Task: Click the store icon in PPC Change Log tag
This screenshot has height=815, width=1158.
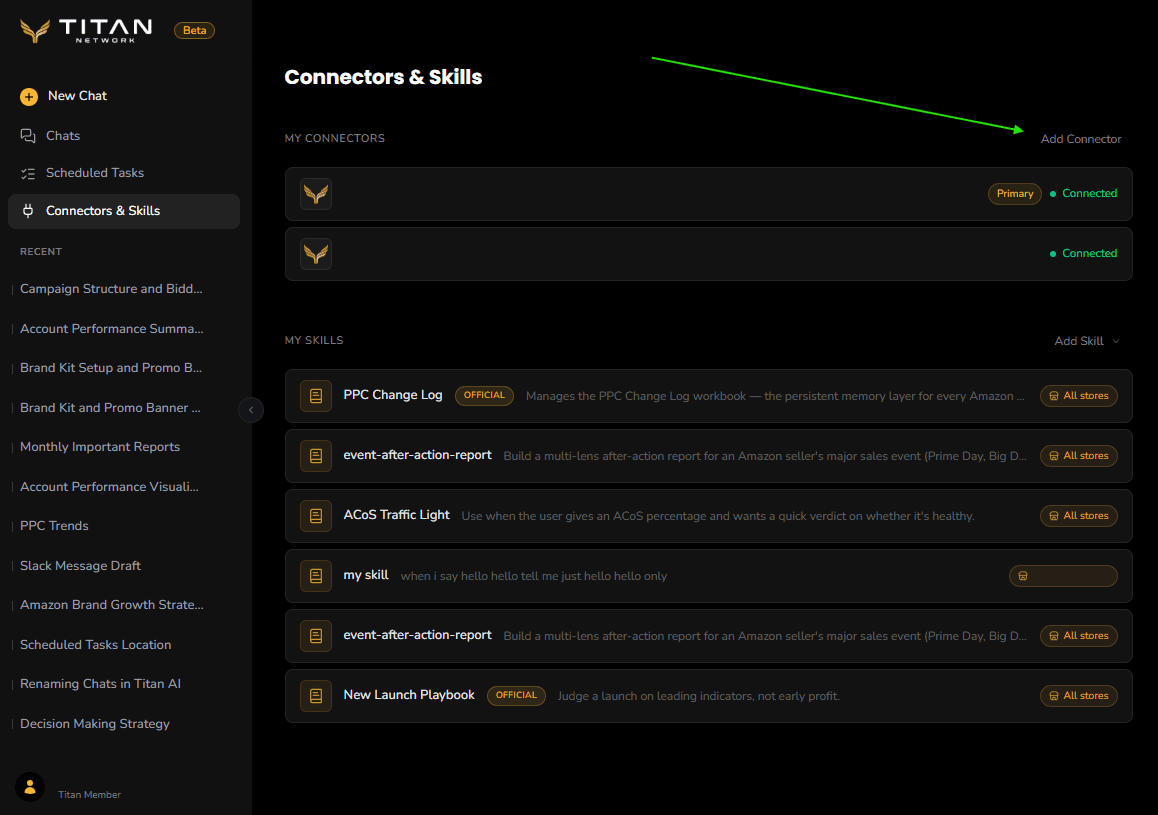Action: click(x=1054, y=396)
